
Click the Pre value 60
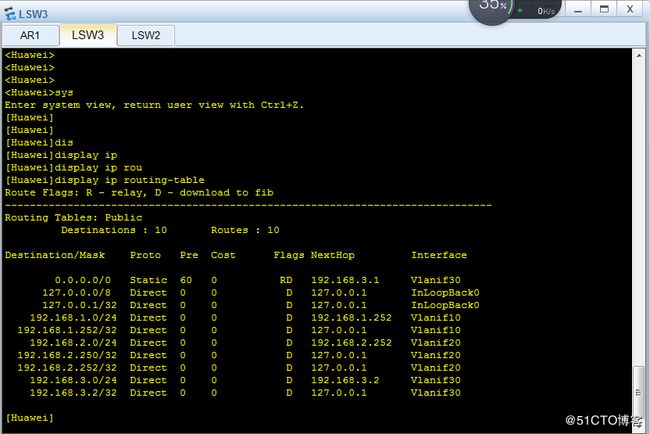pyautogui.click(x=186, y=280)
